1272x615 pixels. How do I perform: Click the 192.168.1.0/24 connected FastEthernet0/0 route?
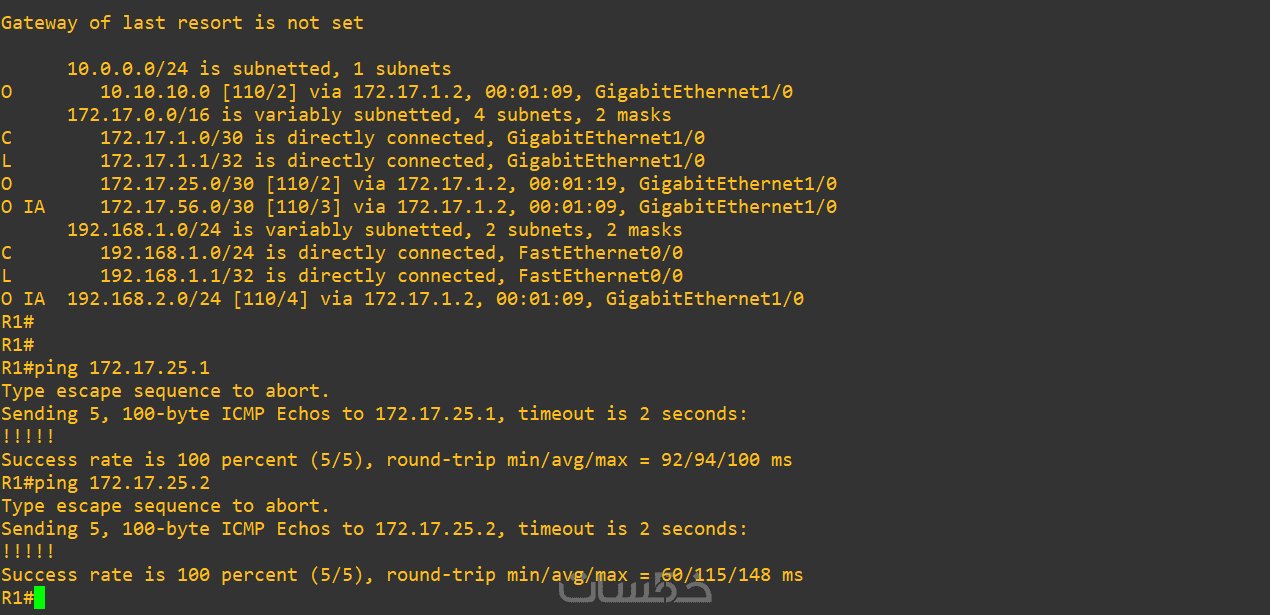(390, 253)
